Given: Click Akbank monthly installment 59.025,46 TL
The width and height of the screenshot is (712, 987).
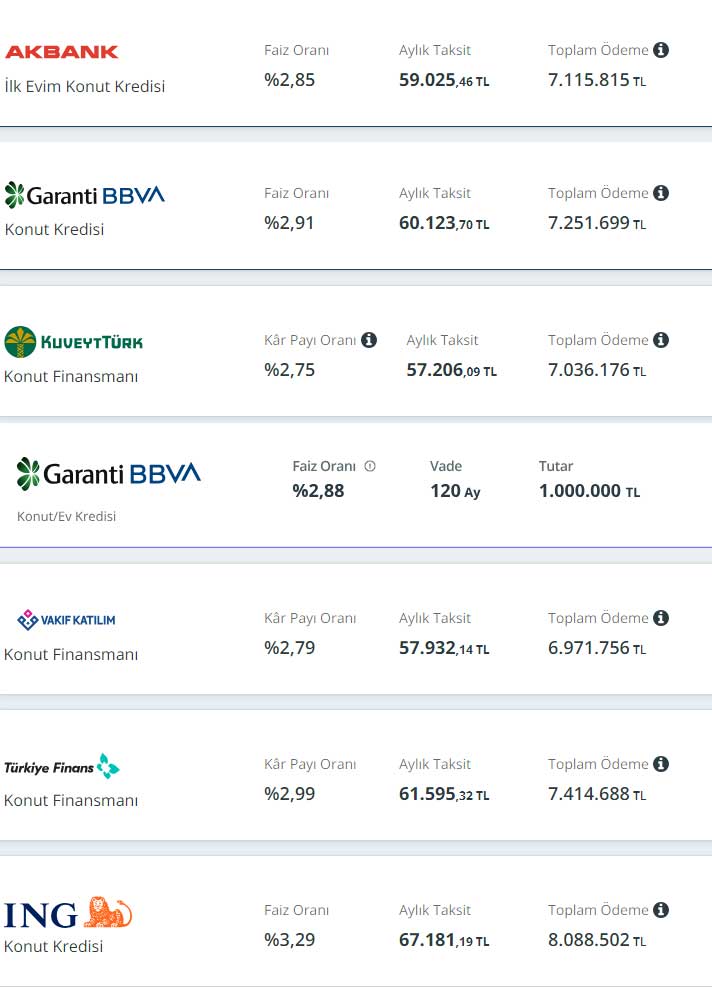Looking at the screenshot, I should tap(444, 80).
